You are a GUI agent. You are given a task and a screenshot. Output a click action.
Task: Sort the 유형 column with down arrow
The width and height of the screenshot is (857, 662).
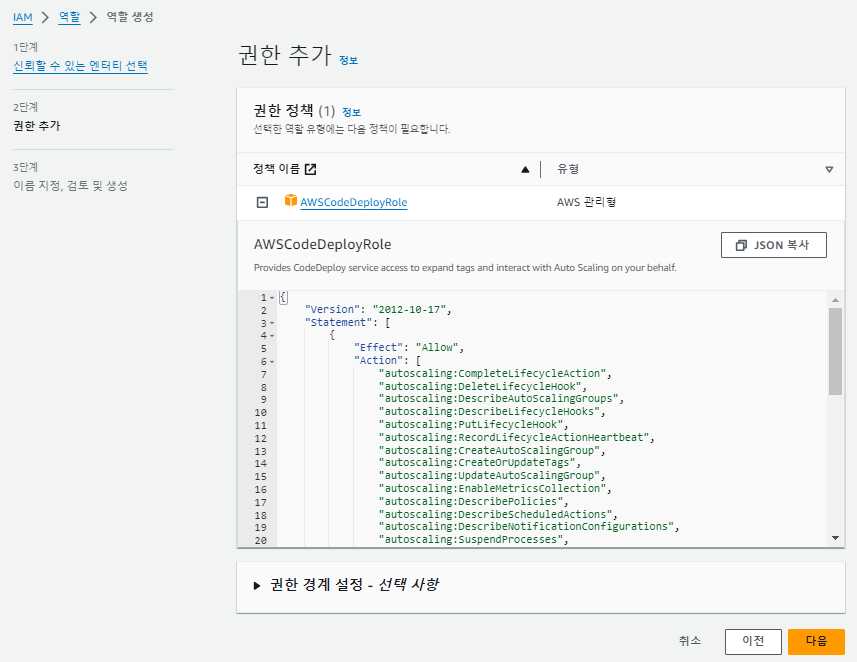tap(829, 169)
